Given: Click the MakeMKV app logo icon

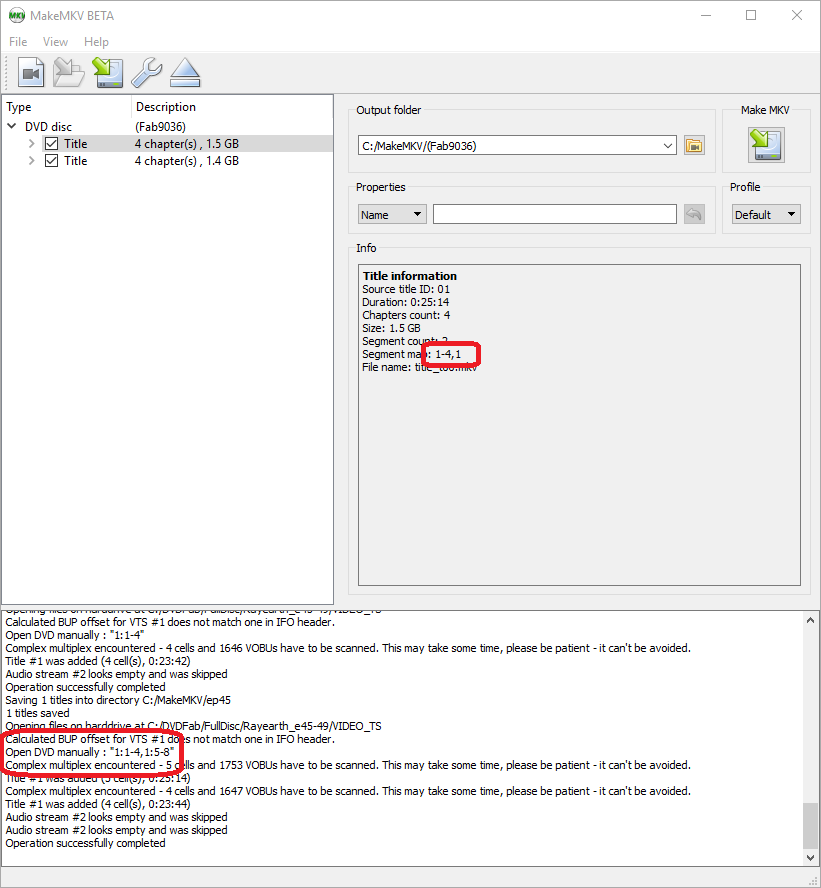Looking at the screenshot, I should pos(16,15).
